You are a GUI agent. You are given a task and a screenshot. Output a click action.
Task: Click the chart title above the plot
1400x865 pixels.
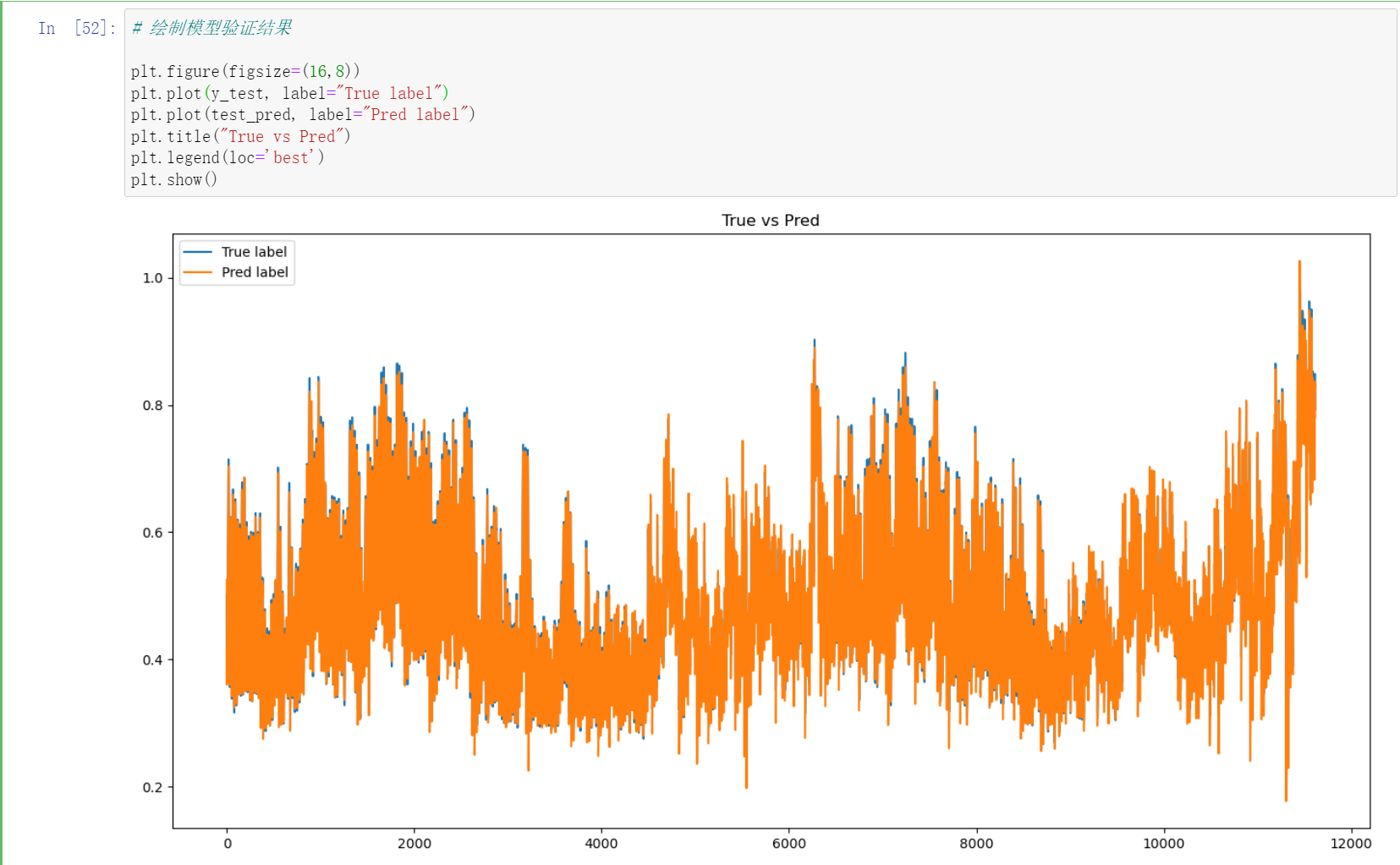[x=771, y=220]
